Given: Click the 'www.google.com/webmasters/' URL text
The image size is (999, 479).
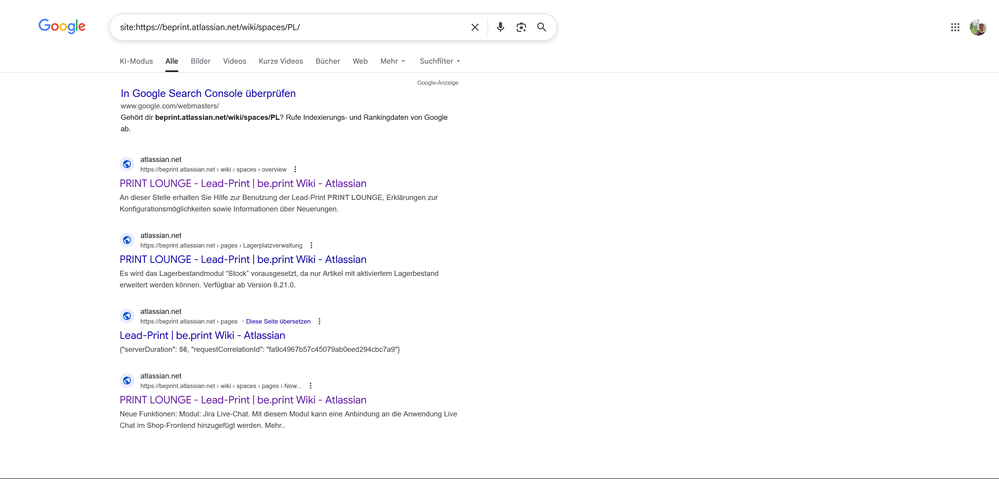Looking at the screenshot, I should tap(169, 106).
